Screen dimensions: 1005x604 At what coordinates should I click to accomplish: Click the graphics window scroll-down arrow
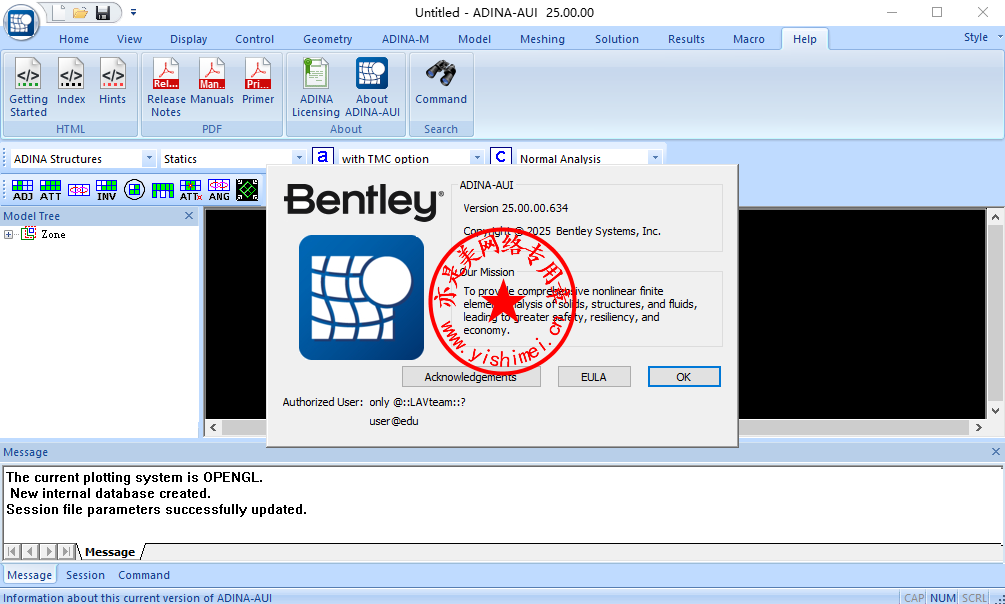pyautogui.click(x=995, y=411)
